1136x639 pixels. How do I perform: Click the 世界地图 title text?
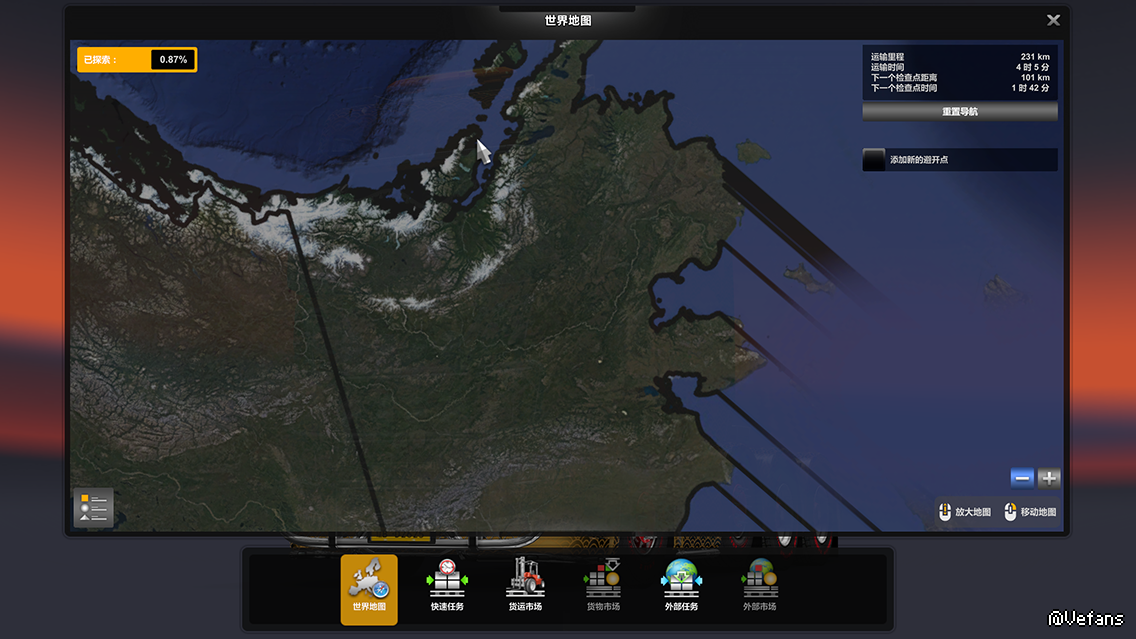pos(568,20)
